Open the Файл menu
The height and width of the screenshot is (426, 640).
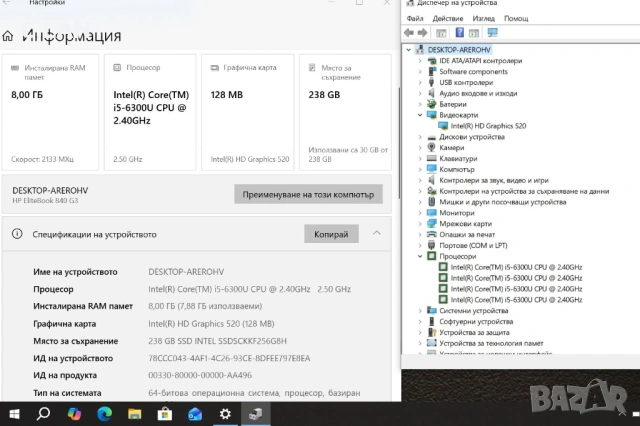(x=415, y=18)
